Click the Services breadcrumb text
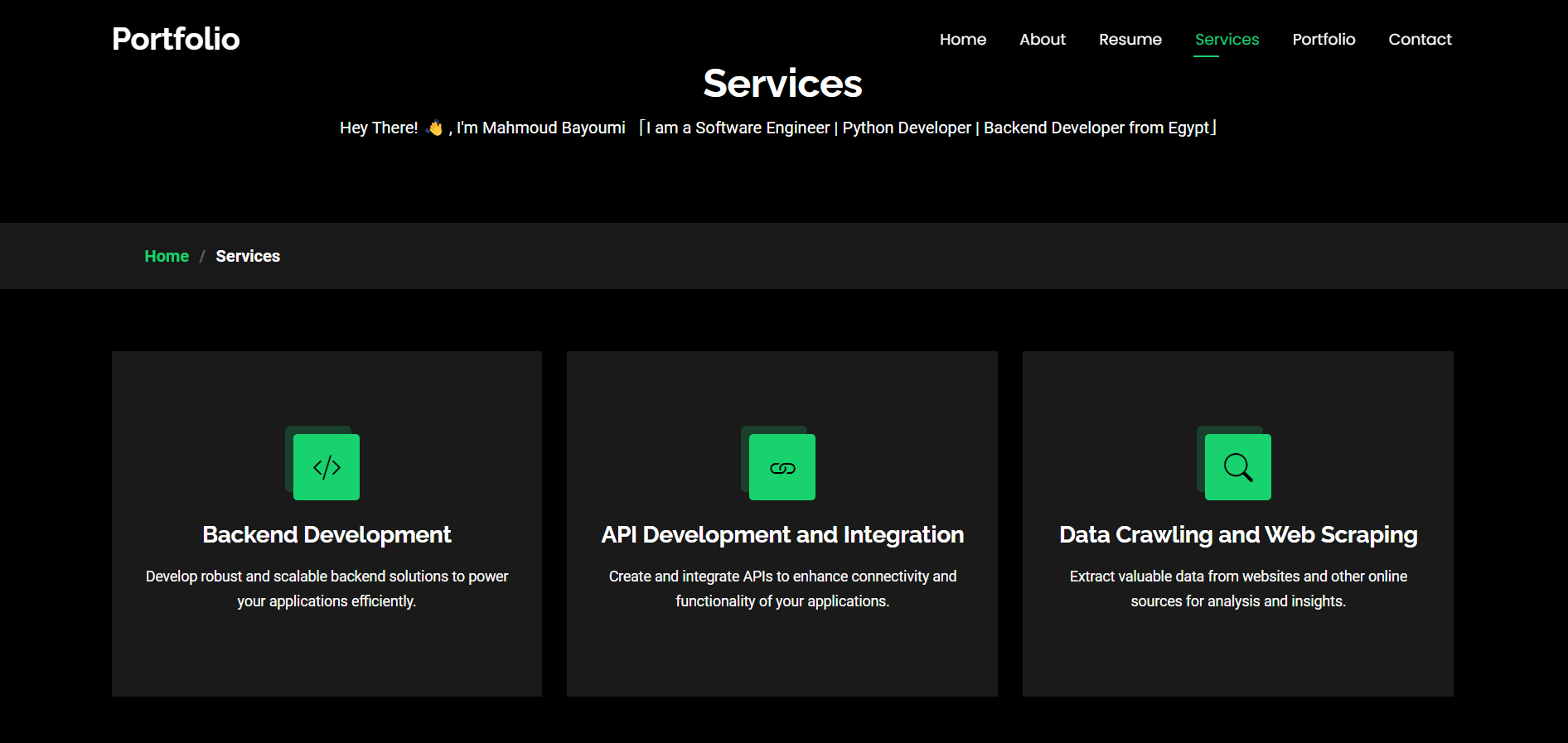This screenshot has height=743, width=1568. (x=248, y=256)
